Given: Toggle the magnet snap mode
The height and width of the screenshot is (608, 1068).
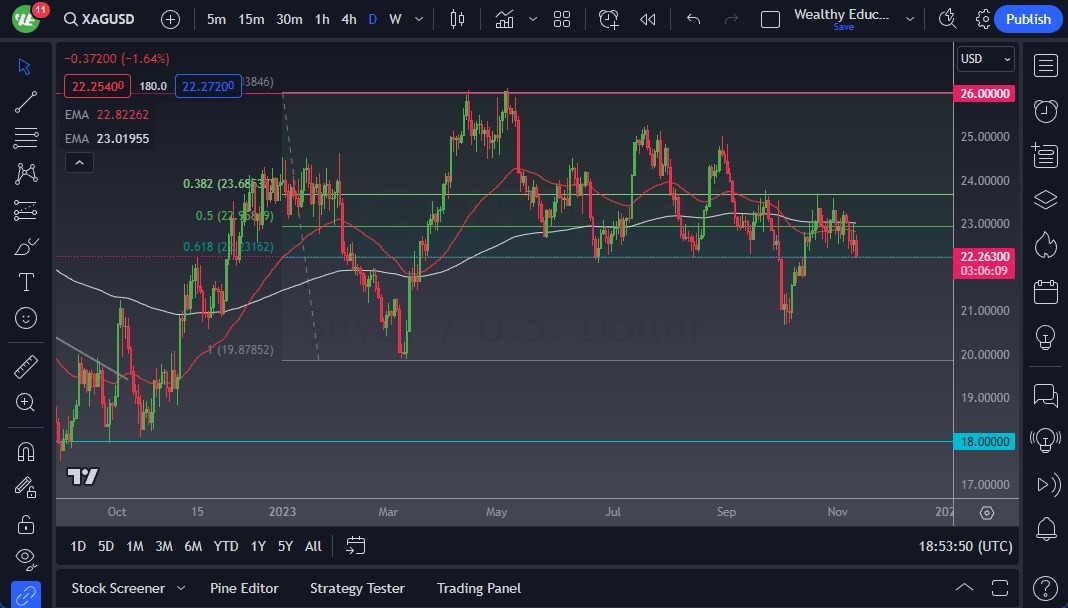Looking at the screenshot, I should [x=26, y=451].
